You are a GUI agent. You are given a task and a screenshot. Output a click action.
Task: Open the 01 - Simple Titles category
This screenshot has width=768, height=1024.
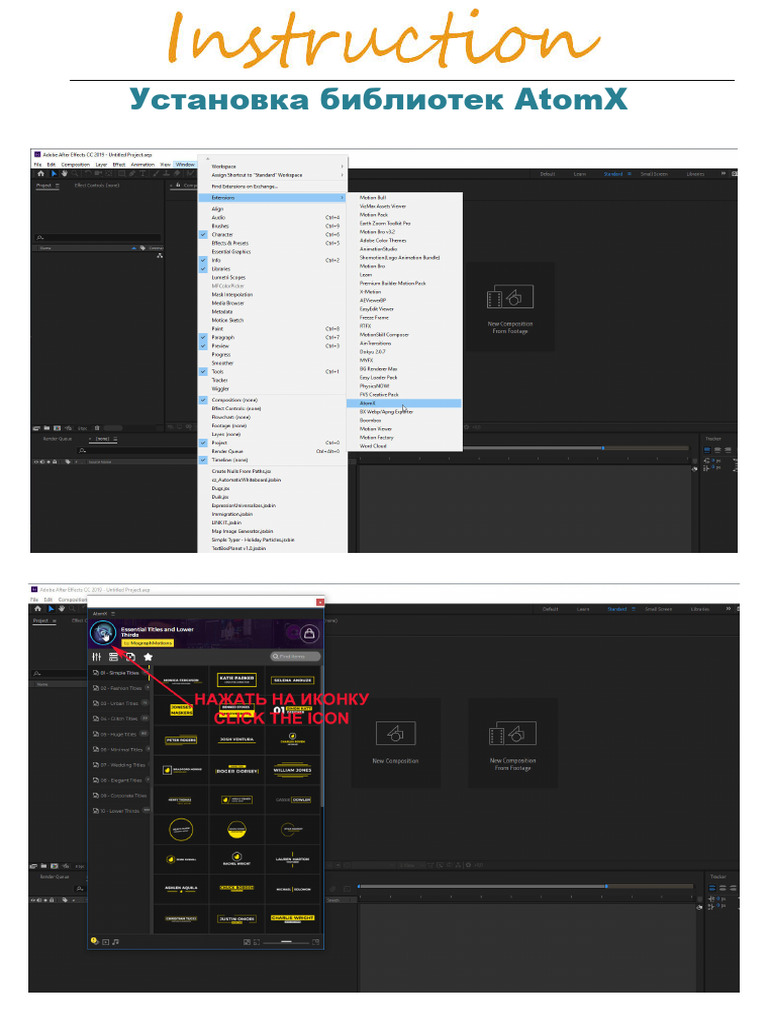119,673
